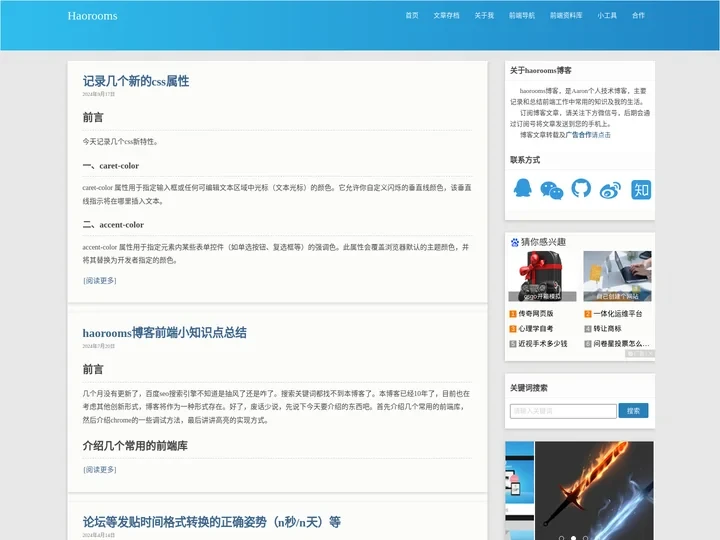Screen dimensions: 720x540
Task: Click ad link 心理学自考
Action: pos(535,329)
